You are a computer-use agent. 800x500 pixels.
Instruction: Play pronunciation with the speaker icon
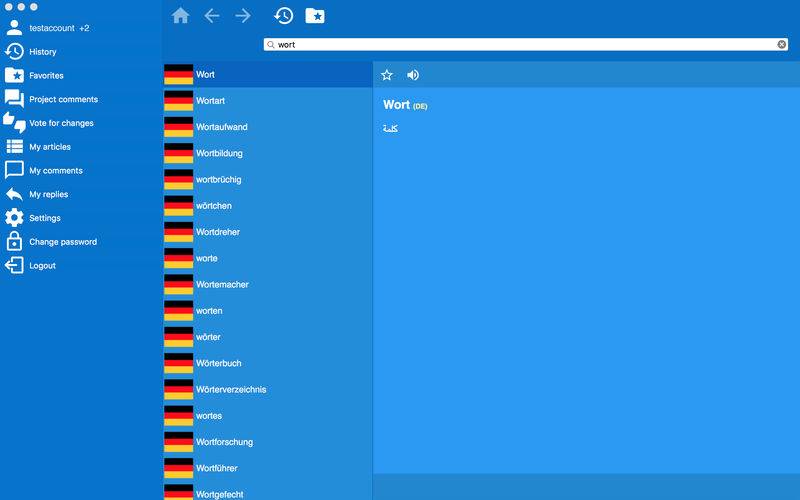(413, 76)
